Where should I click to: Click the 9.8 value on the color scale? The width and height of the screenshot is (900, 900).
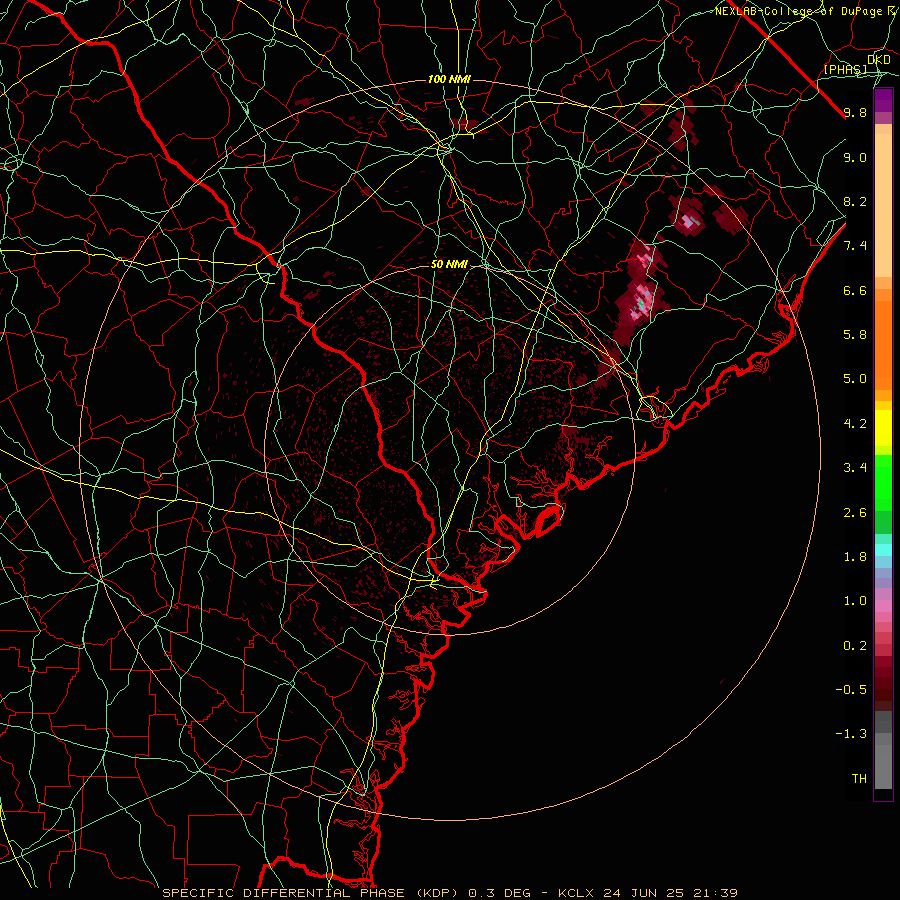855,112
